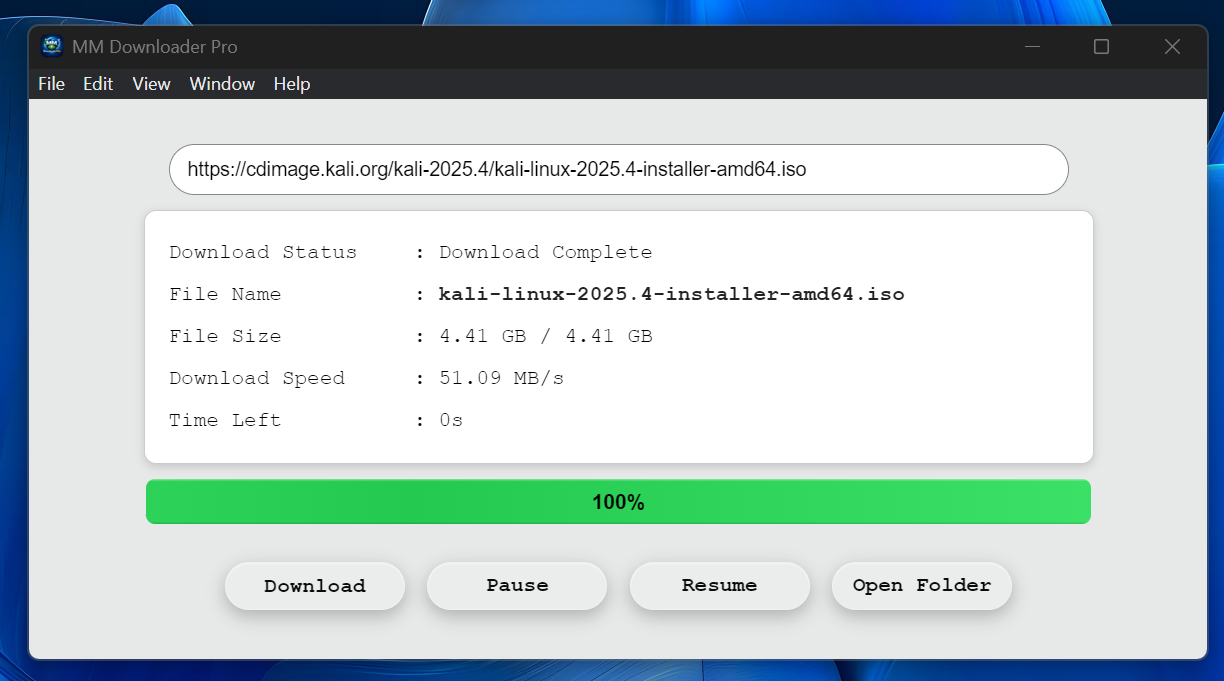Click the 4.41 GB file size value
Viewport: 1224px width, 681px height.
[x=545, y=337]
